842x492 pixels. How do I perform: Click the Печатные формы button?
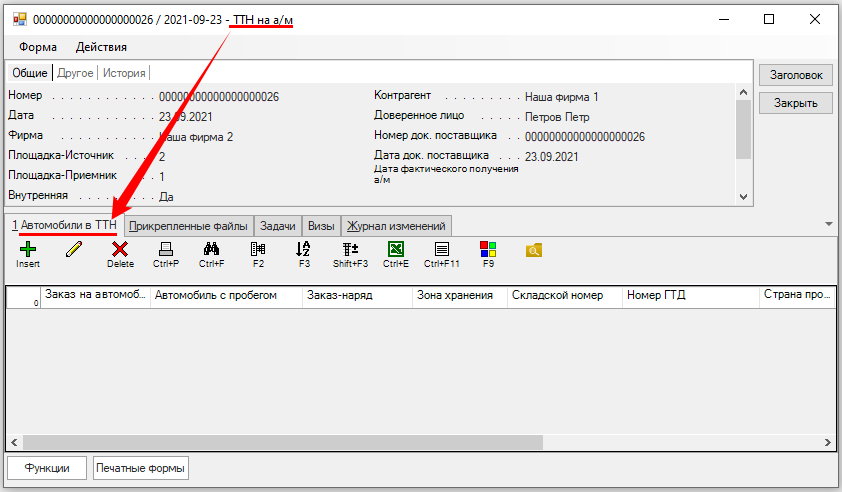(x=140, y=467)
